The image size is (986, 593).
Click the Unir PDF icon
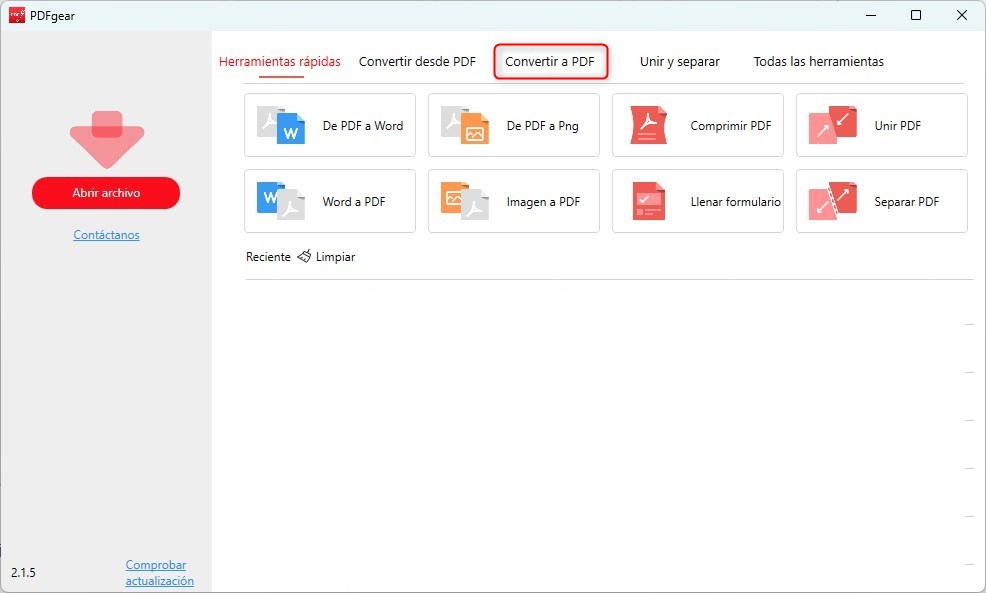833,125
